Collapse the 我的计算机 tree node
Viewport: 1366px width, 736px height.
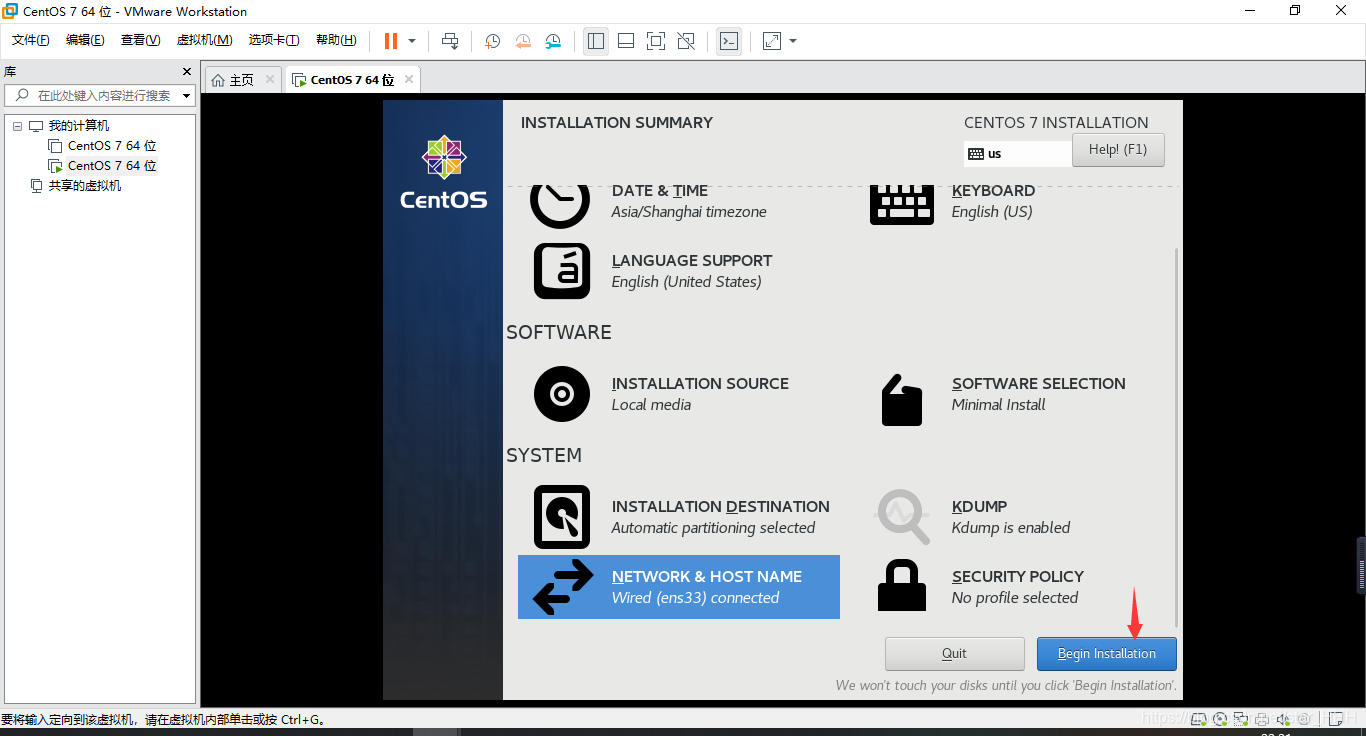pos(17,126)
